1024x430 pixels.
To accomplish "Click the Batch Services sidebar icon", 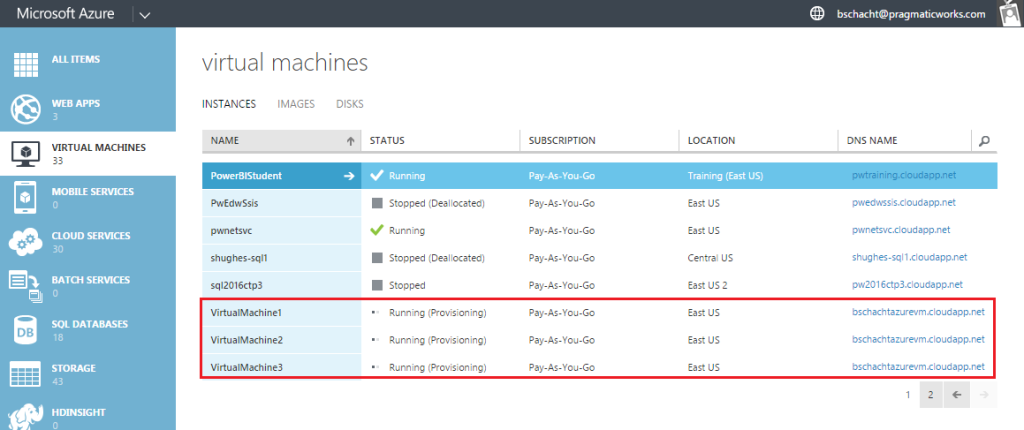I will point(26,285).
